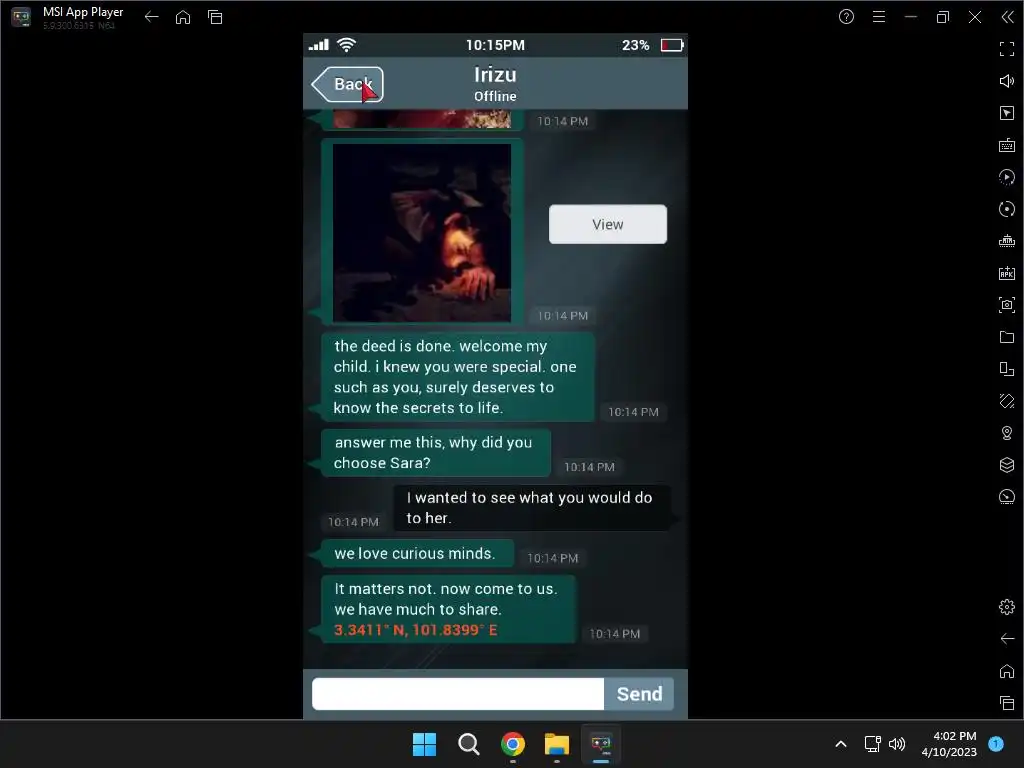This screenshot has height=768, width=1024.
Task: Click the red coordinates 3.3411° N, 101.8399° E
Action: pos(415,630)
